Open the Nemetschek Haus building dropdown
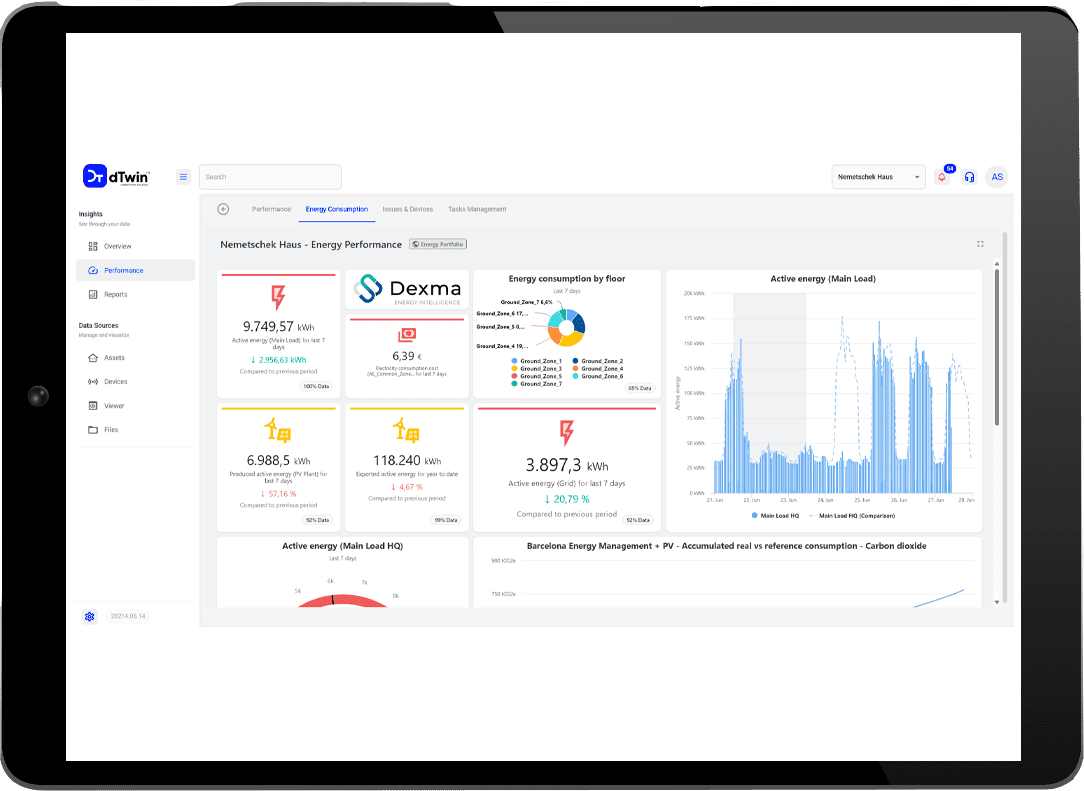This screenshot has width=1084, height=791. tap(879, 177)
